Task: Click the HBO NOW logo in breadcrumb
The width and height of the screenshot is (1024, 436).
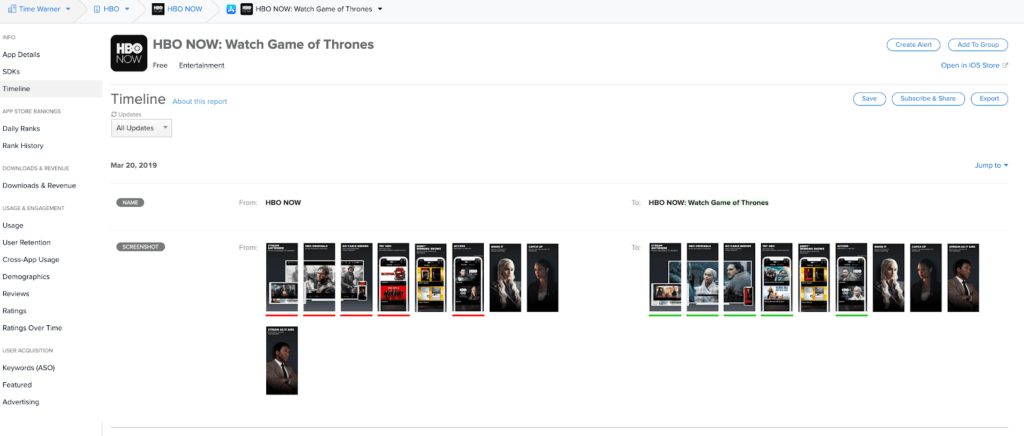Action: (158, 8)
